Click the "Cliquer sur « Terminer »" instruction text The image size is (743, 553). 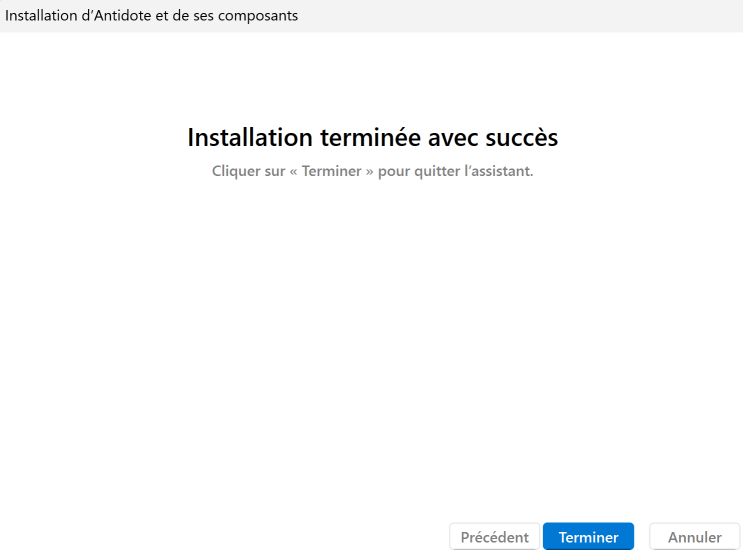point(372,171)
